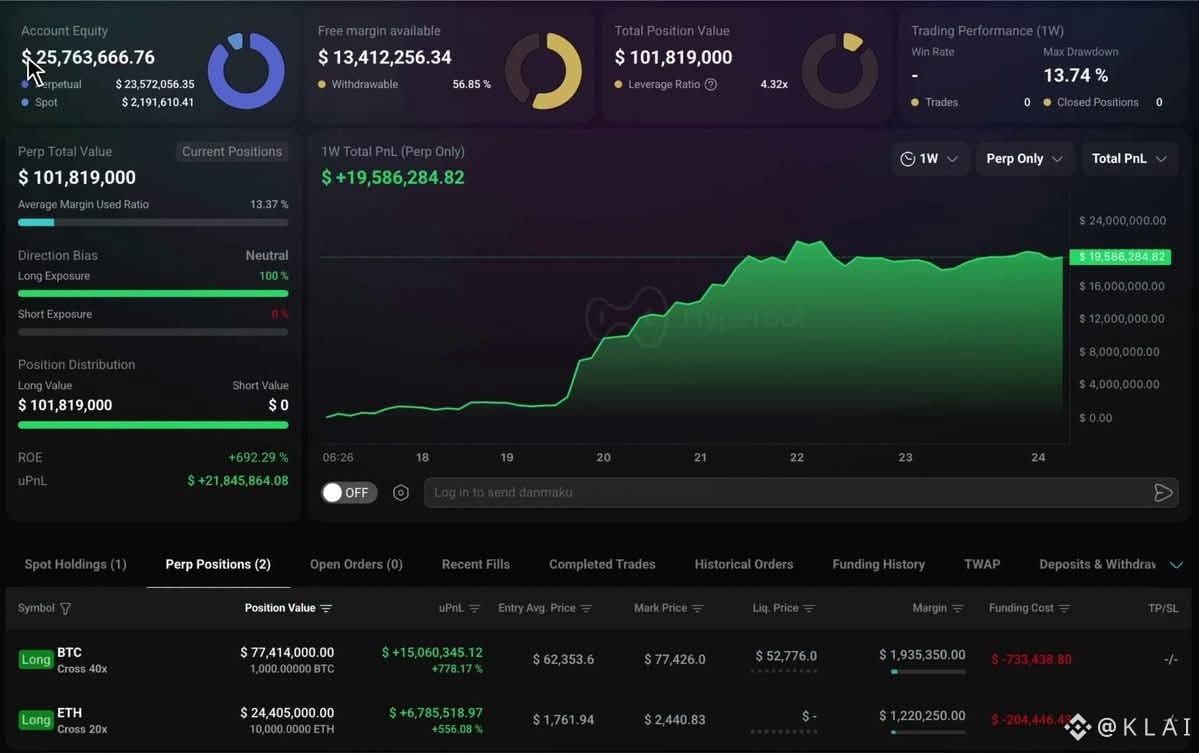Screen dimensions: 1199x753
Task: Click the Free margin donut chart
Action: pos(544,70)
